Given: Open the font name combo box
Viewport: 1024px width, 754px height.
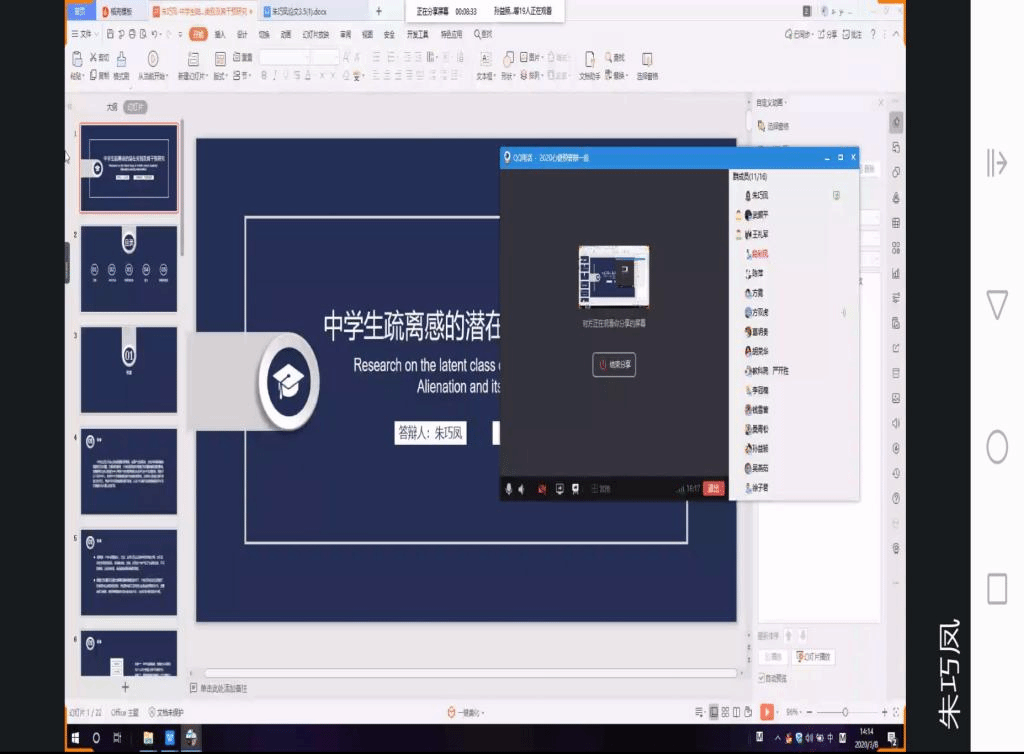Looking at the screenshot, I should tap(285, 58).
